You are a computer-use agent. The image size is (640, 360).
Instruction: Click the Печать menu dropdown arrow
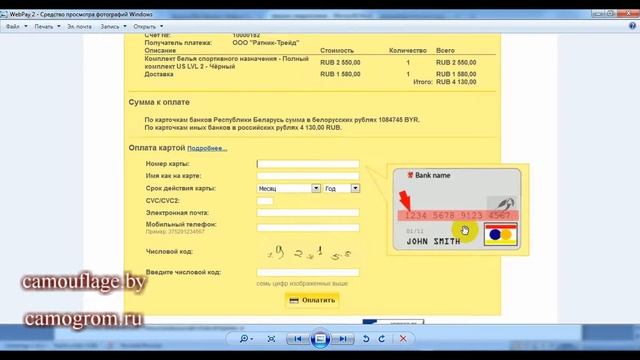coord(58,26)
